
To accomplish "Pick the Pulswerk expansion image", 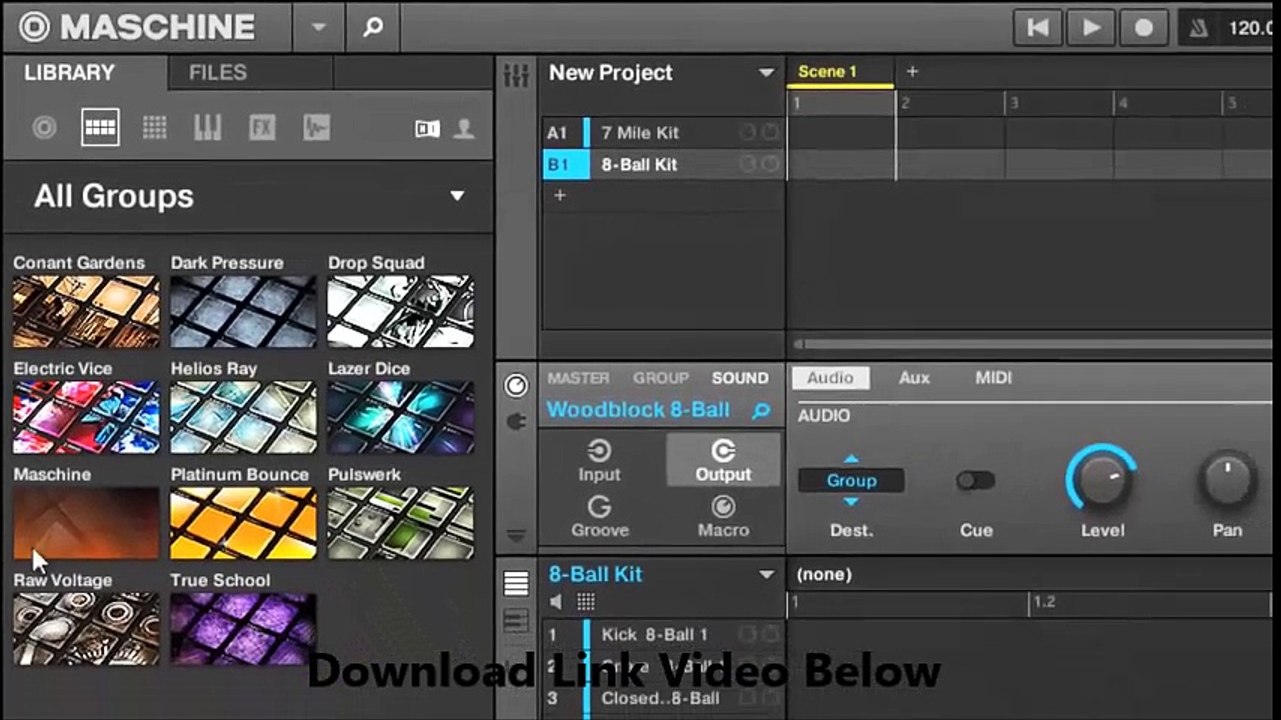I will [x=401, y=523].
